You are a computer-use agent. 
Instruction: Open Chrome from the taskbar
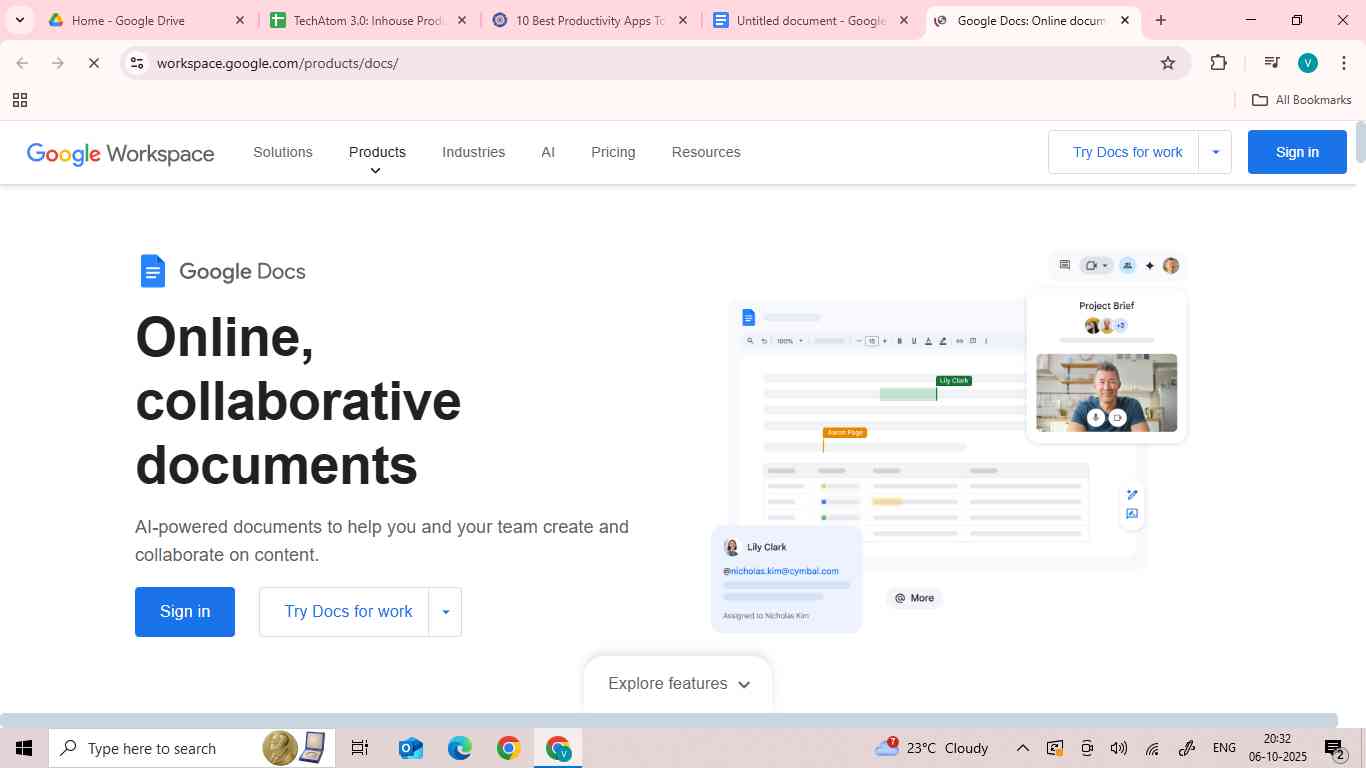coord(508,747)
